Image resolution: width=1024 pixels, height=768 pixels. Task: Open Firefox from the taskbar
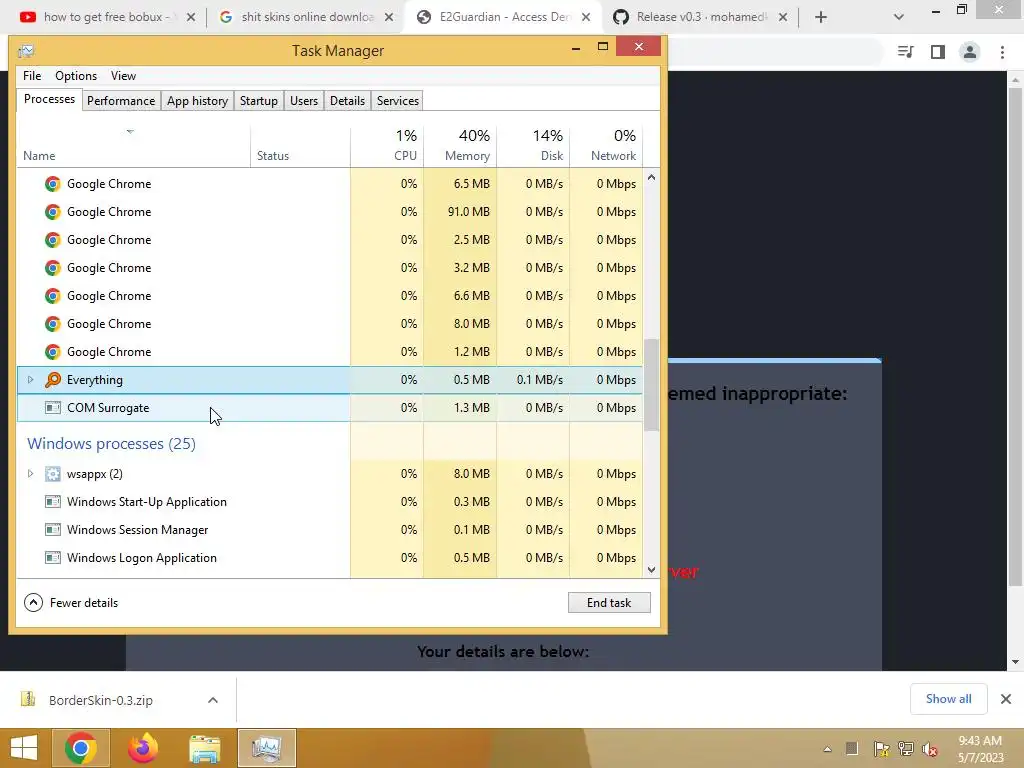[x=142, y=748]
